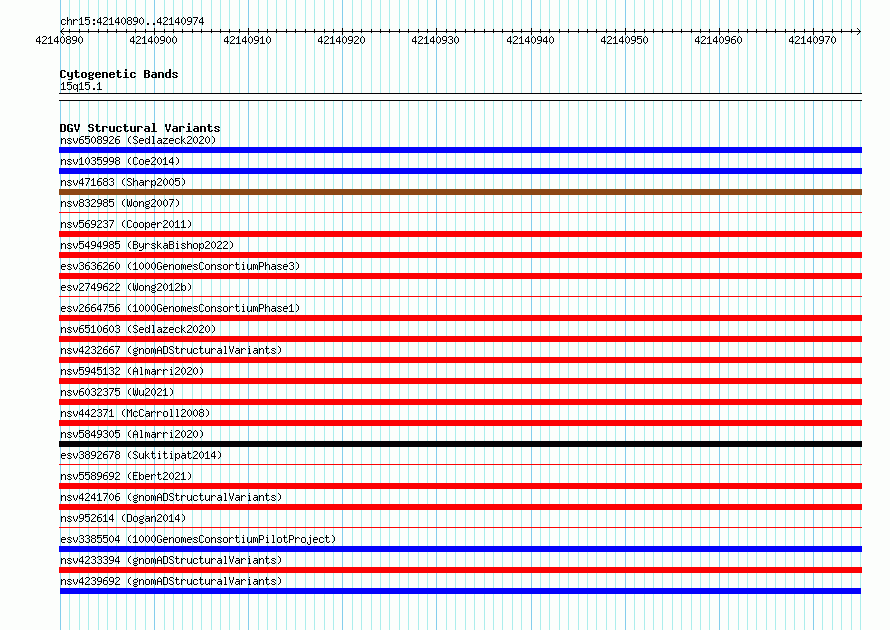Select the red bar under nsv4233394
Viewport: 890px width, 630px height.
pyautogui.click(x=460, y=570)
